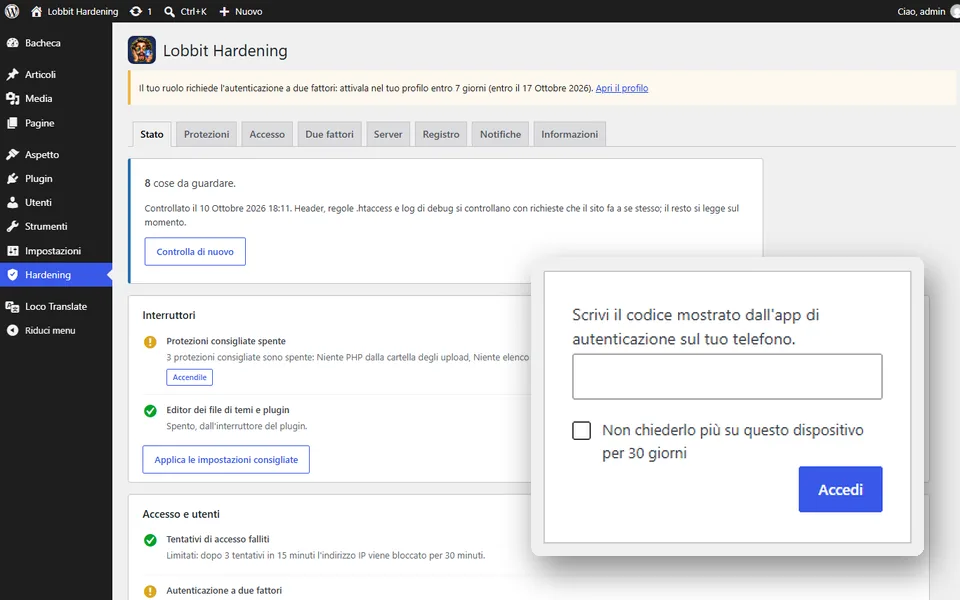This screenshot has width=960, height=600.
Task: Click Applica le impostazioni consigliate button
Action: pos(226,460)
